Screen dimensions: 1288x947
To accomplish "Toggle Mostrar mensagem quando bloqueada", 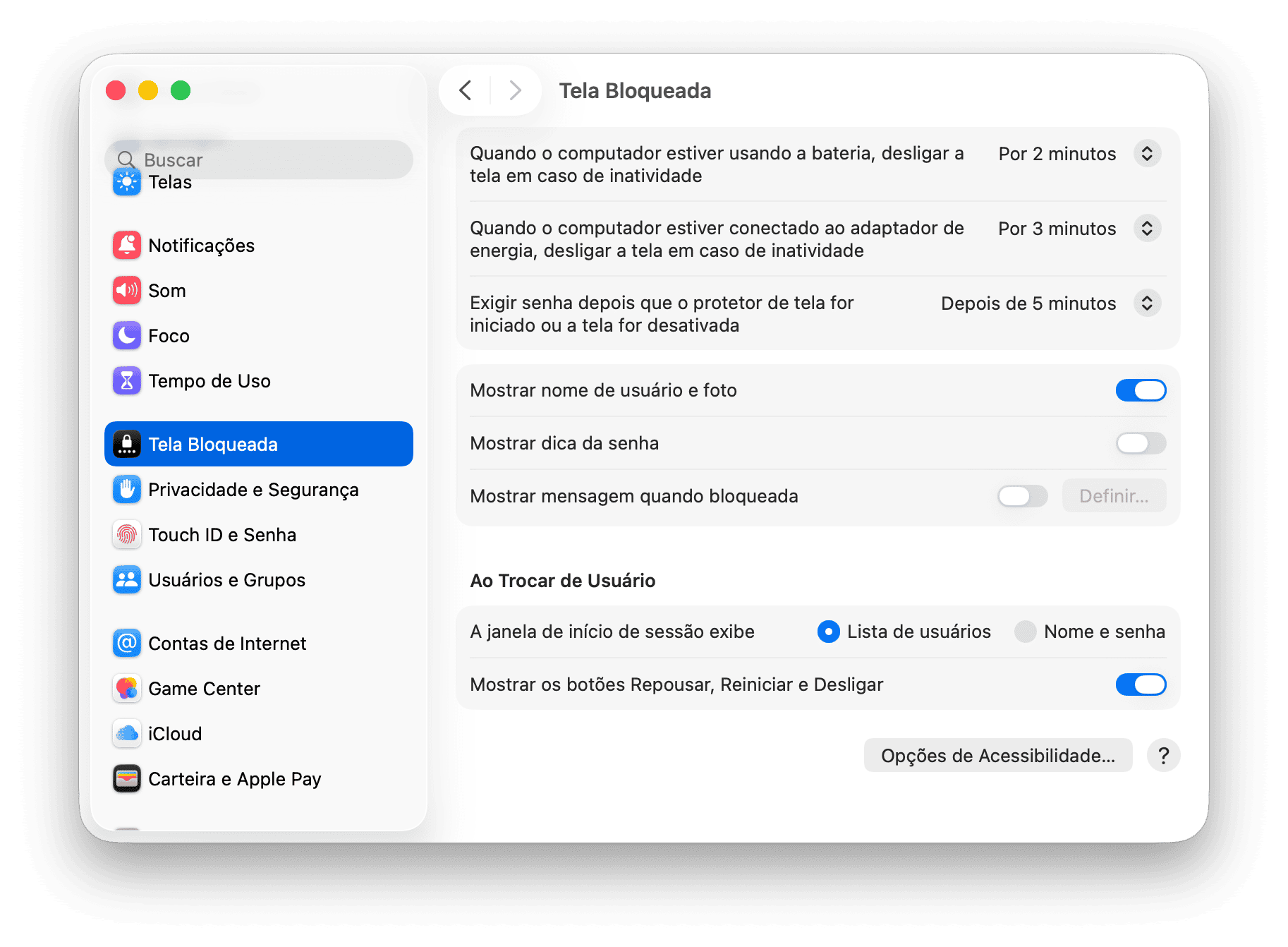I will click(1022, 496).
